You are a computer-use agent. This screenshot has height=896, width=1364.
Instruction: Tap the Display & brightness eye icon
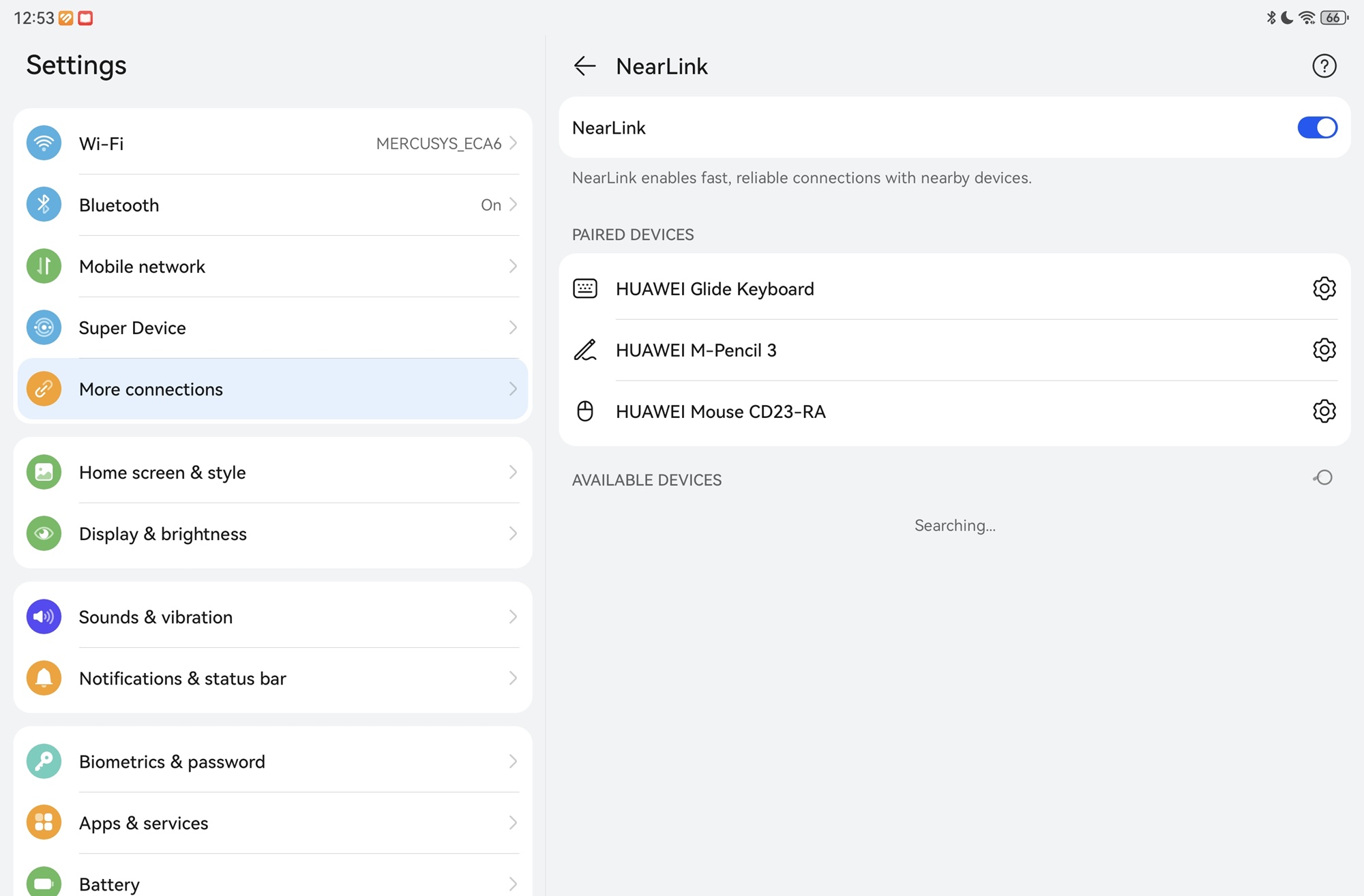(44, 533)
